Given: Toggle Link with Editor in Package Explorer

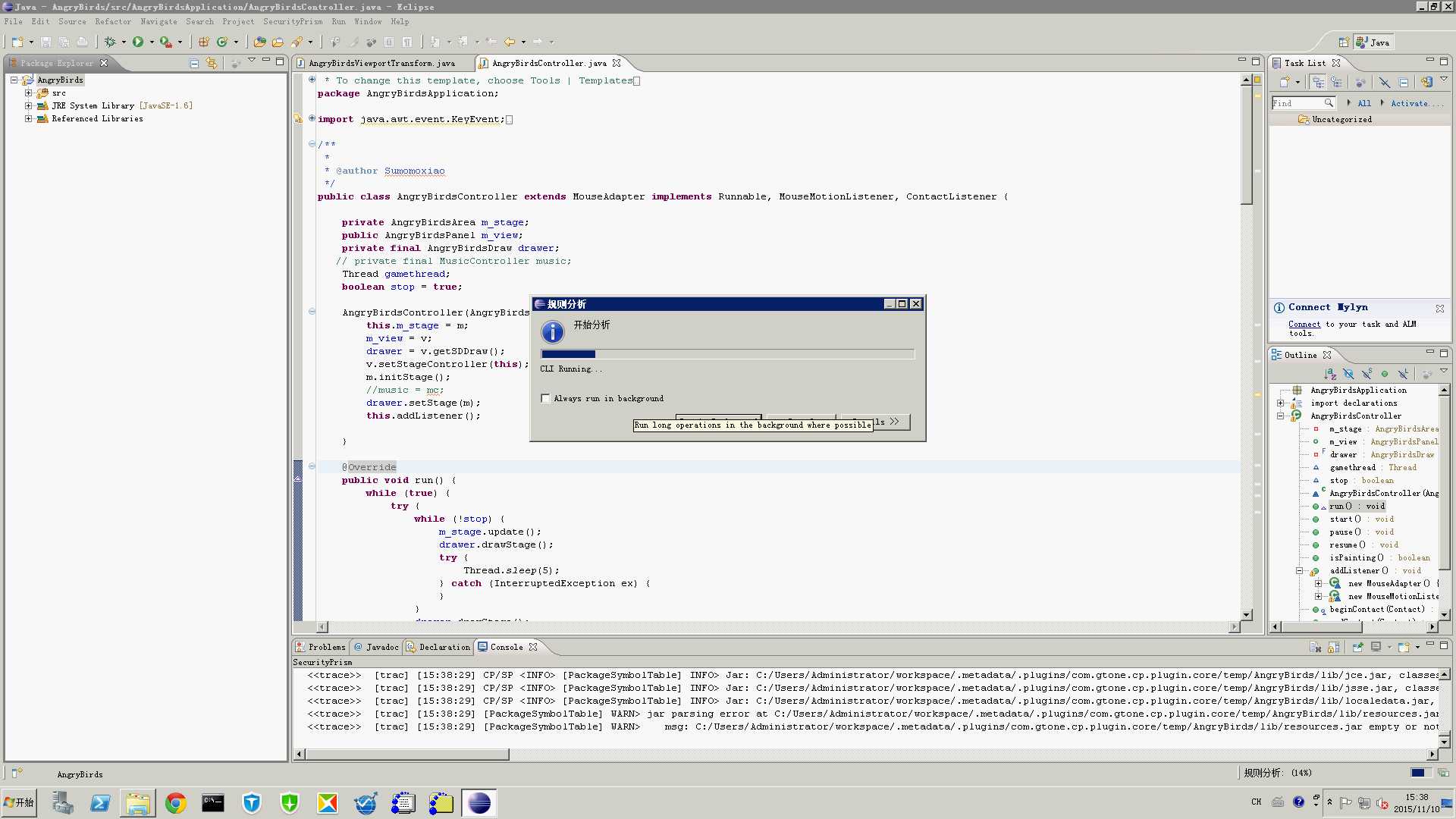Looking at the screenshot, I should (212, 63).
